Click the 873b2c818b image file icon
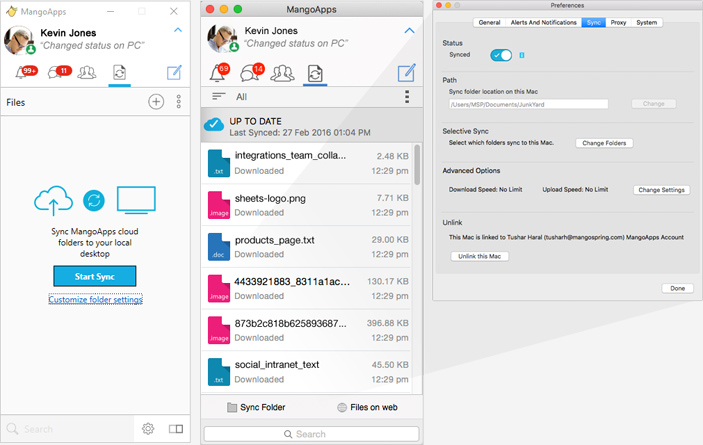This screenshot has height=445, width=703. pyautogui.click(x=219, y=330)
